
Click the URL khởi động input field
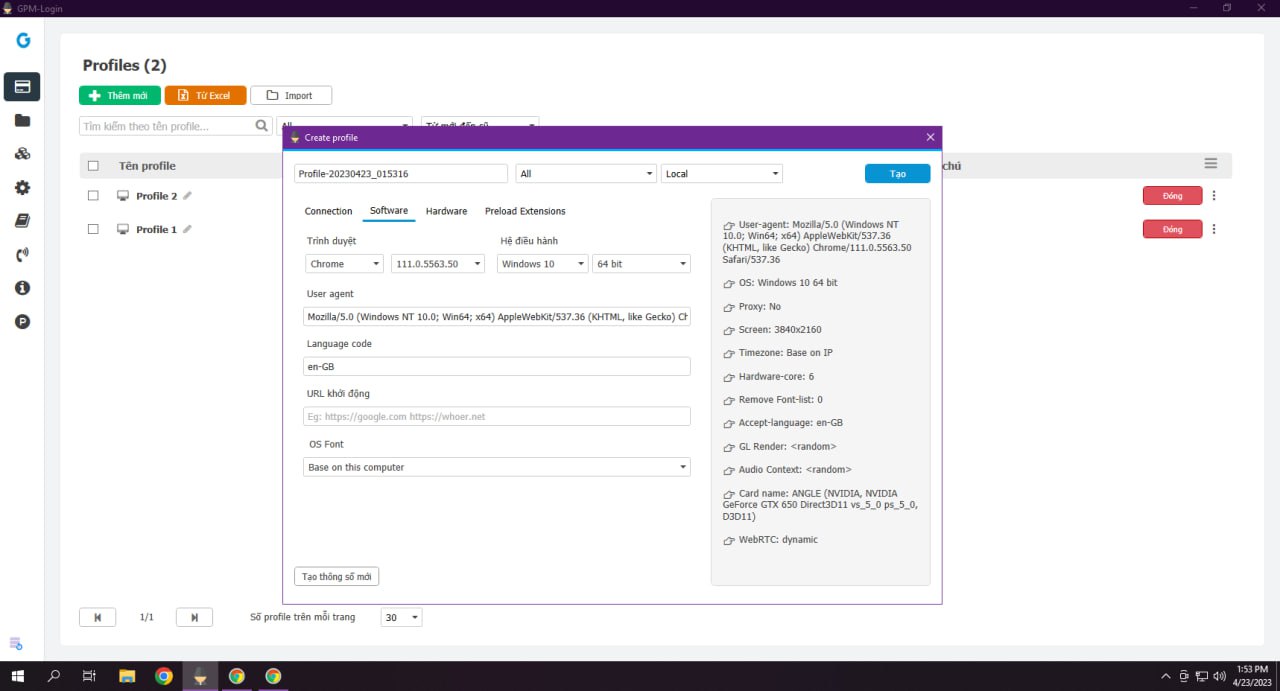(497, 416)
